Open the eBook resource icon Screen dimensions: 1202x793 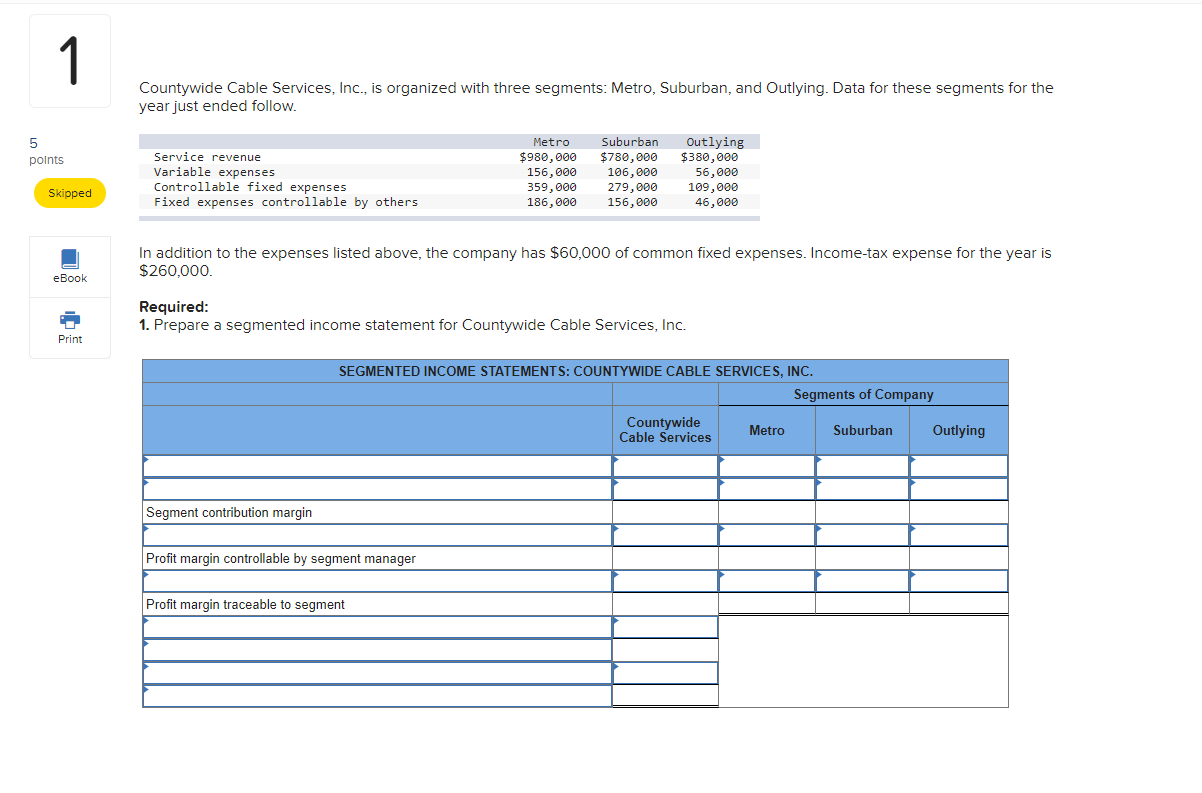(70, 259)
